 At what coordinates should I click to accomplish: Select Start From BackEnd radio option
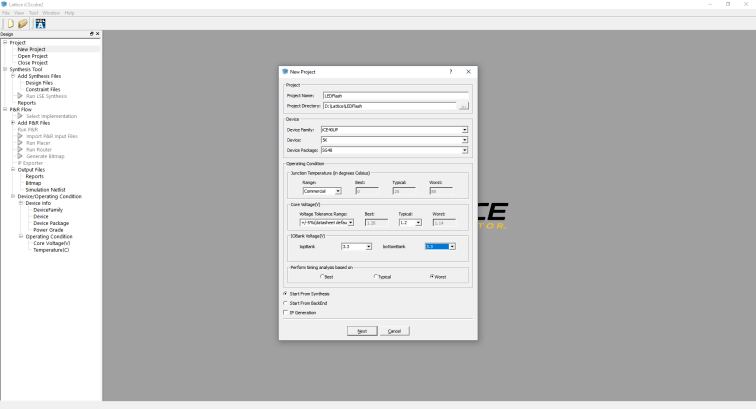click(x=284, y=303)
